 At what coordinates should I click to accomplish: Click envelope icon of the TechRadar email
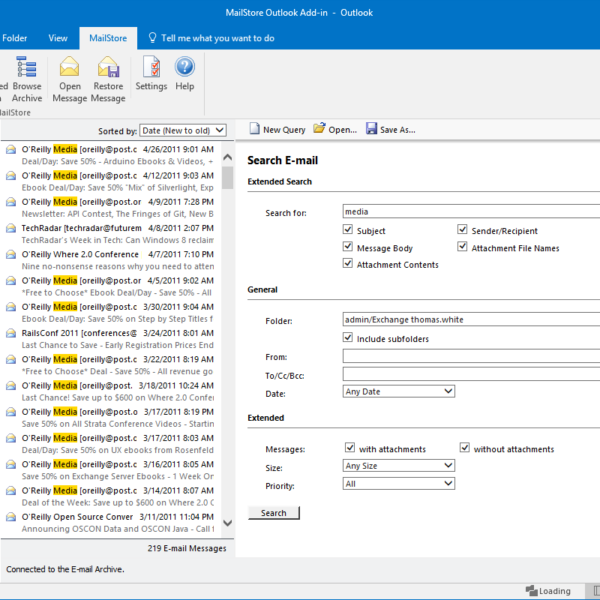11,228
